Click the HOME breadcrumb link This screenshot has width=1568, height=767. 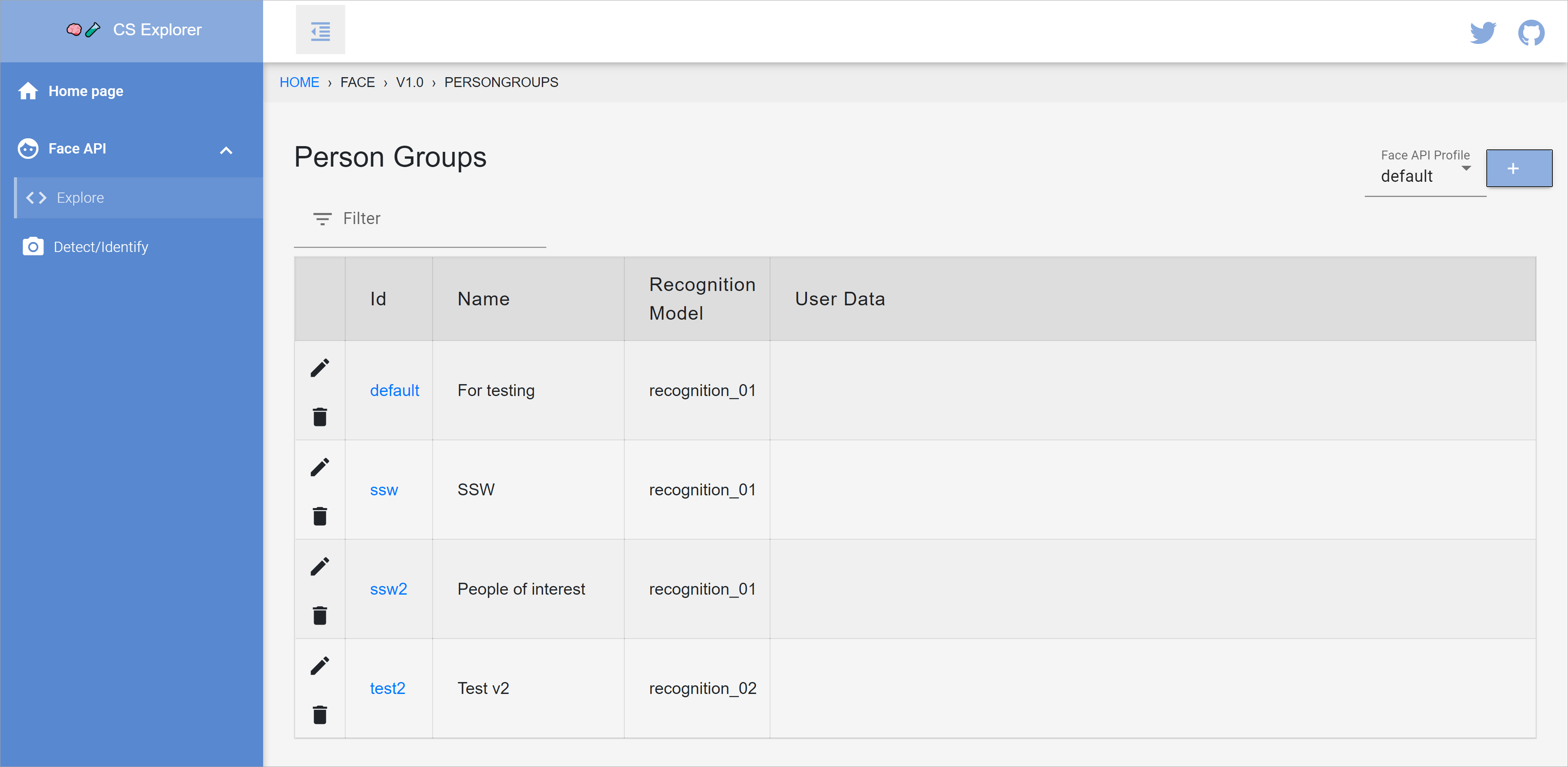pos(299,82)
